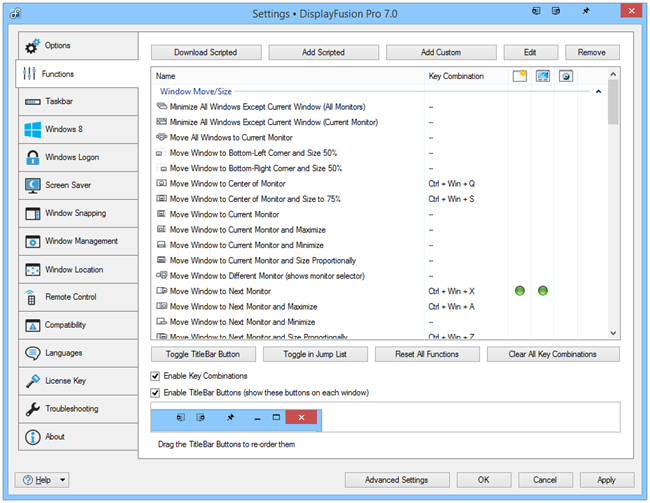650x503 pixels.
Task: Click the icon beside Move Window to Center of Monitor
Action: click(161, 183)
